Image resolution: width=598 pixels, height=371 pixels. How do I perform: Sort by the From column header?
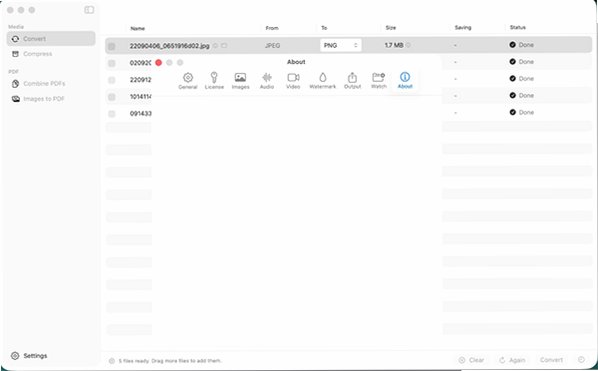[x=272, y=28]
